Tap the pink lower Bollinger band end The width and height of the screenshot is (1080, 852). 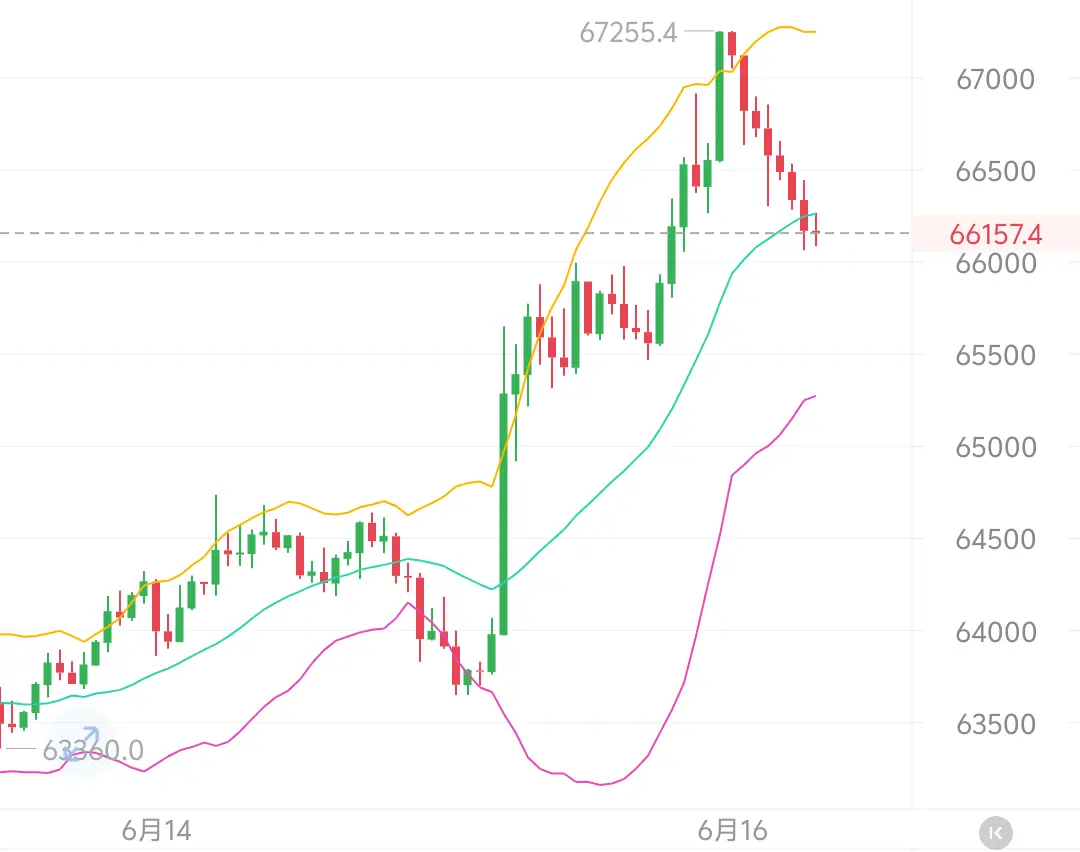coord(813,397)
